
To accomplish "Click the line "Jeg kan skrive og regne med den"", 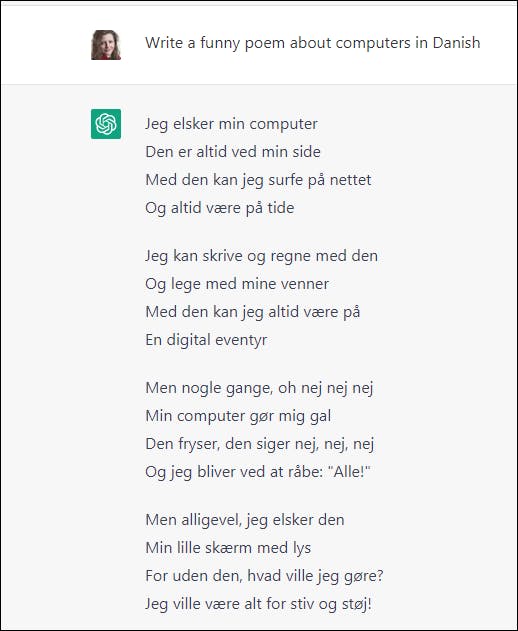I will (x=262, y=256).
